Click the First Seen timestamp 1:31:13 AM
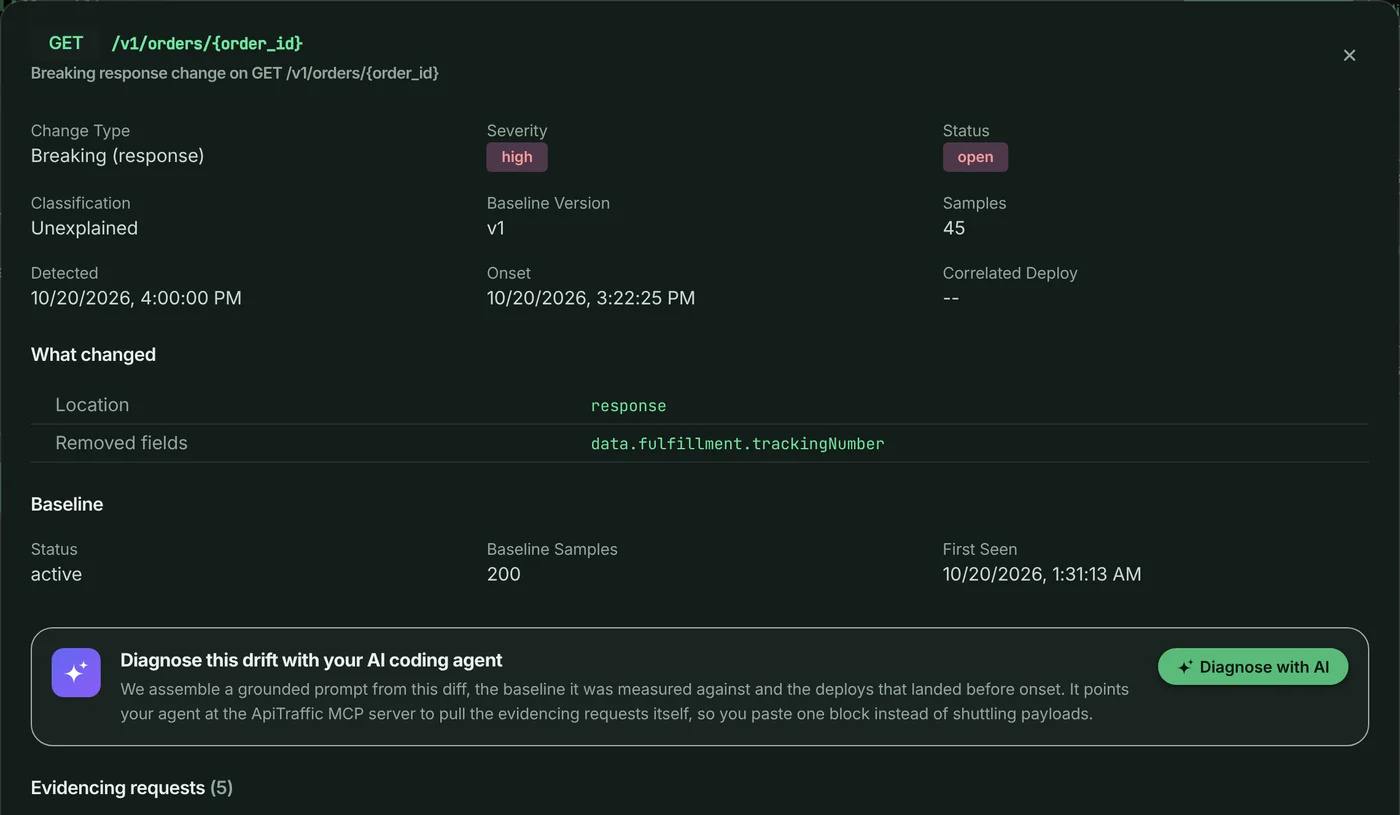Viewport: 1400px width, 815px height. (1042, 574)
